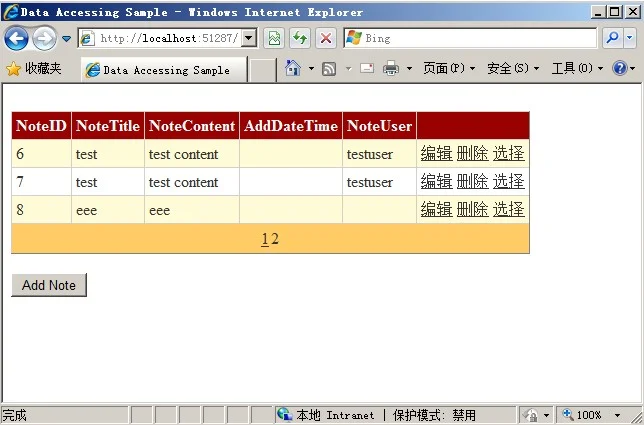The height and width of the screenshot is (425, 644).
Task: Click the Add Note button
Action: point(49,285)
